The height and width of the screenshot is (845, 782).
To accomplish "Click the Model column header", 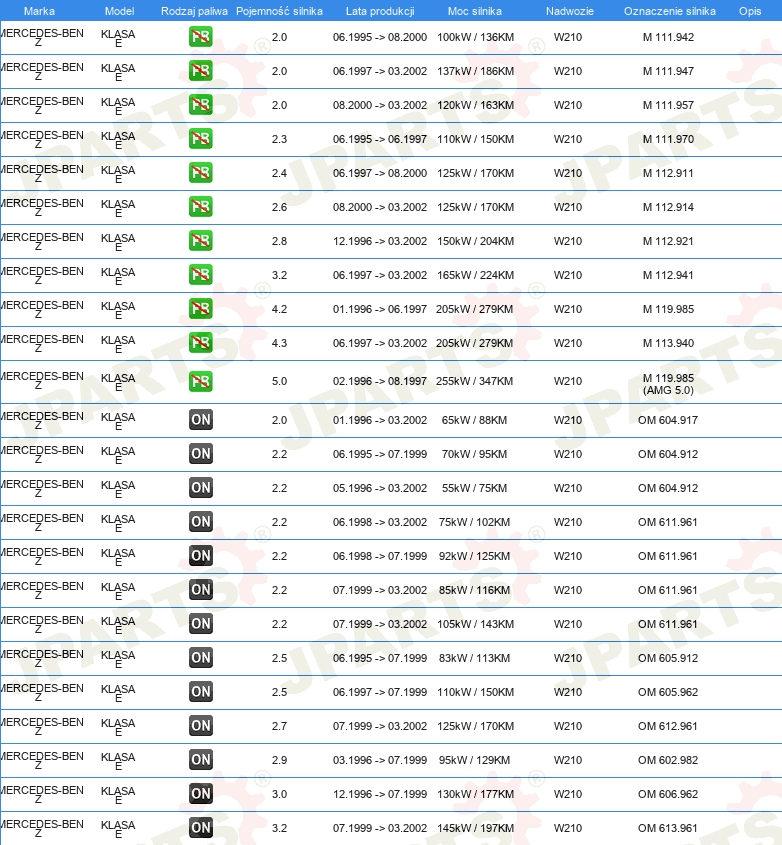I will (119, 11).
